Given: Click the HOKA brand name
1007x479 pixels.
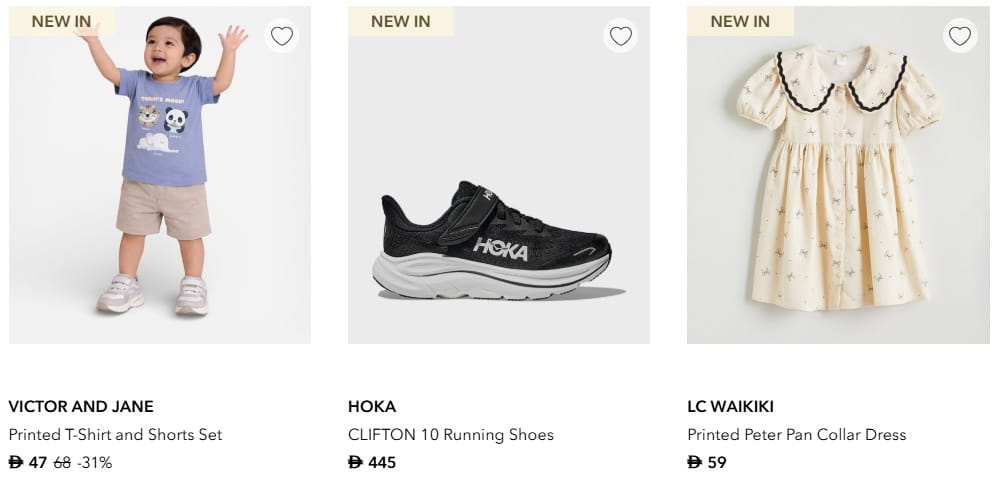Looking at the screenshot, I should (372, 407).
